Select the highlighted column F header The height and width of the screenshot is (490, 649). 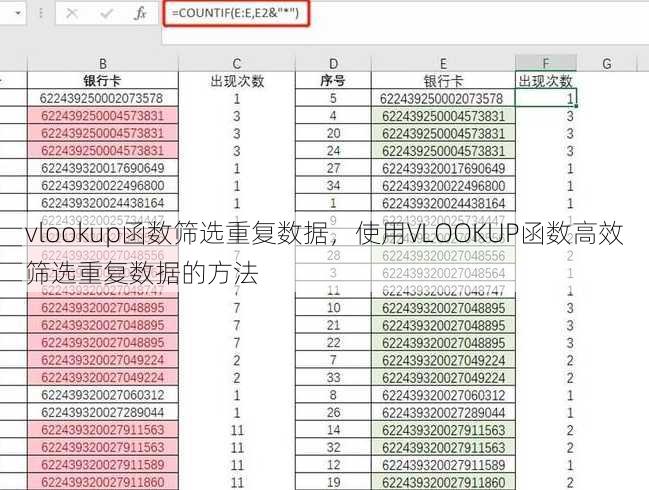point(546,63)
